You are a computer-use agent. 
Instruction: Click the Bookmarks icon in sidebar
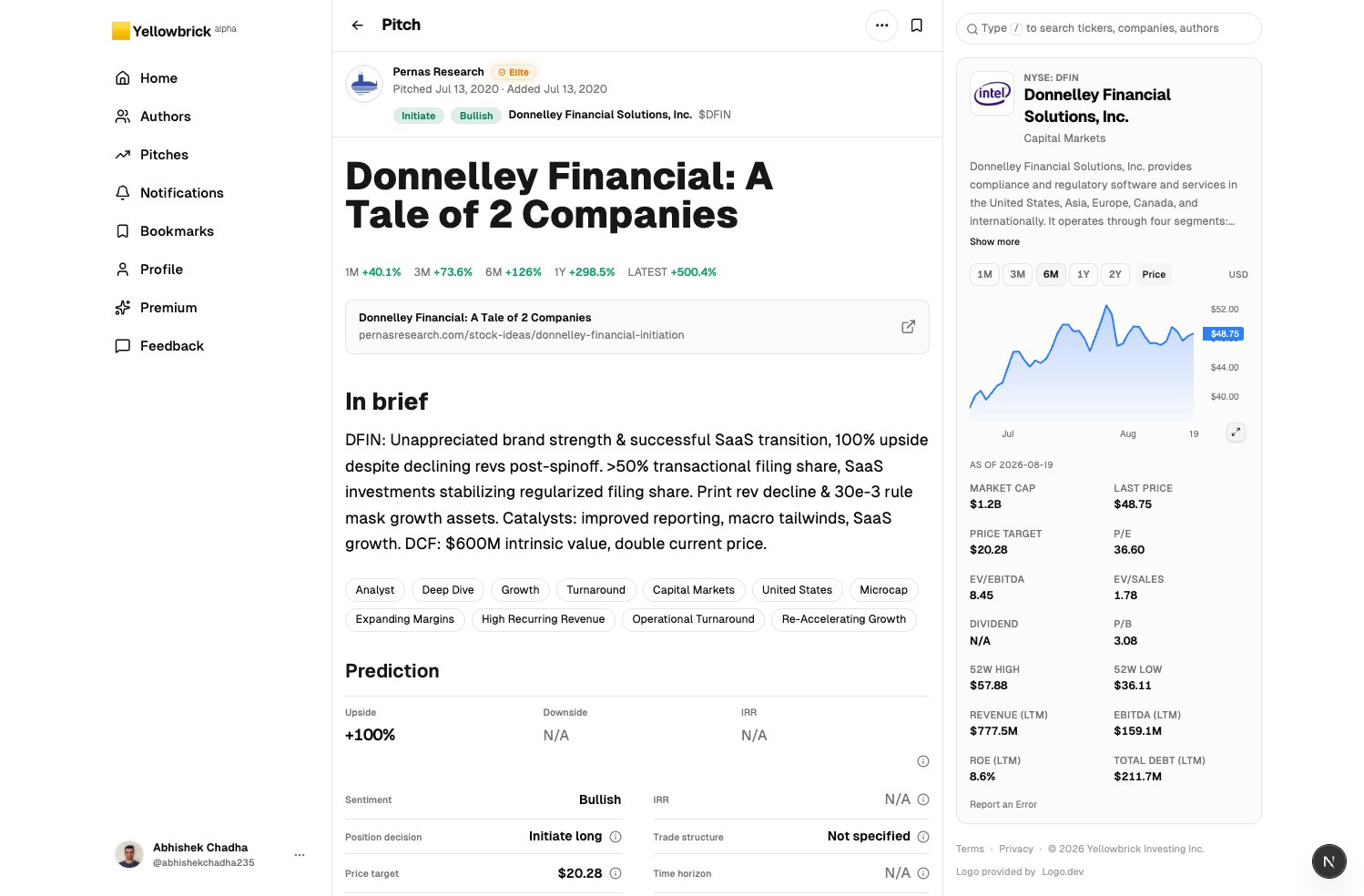(x=123, y=231)
